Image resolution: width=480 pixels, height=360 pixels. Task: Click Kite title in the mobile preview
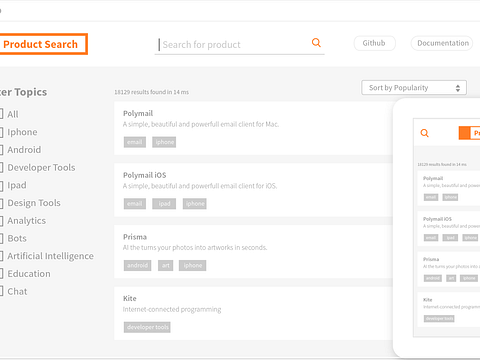click(428, 300)
